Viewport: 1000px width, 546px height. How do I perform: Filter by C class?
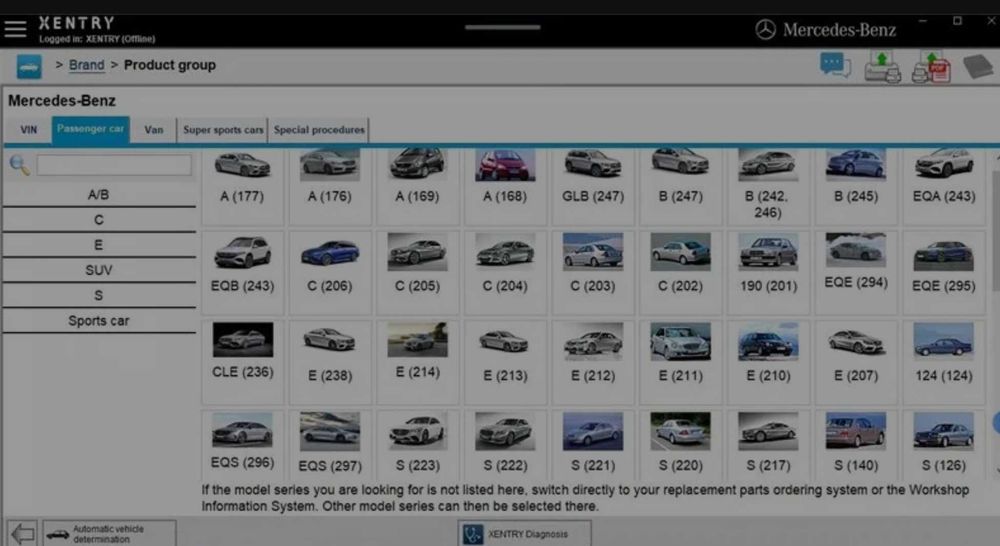point(99,220)
